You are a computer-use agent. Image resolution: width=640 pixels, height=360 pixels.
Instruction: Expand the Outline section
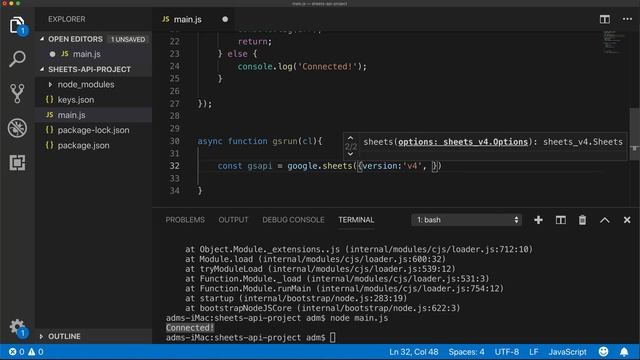point(41,336)
